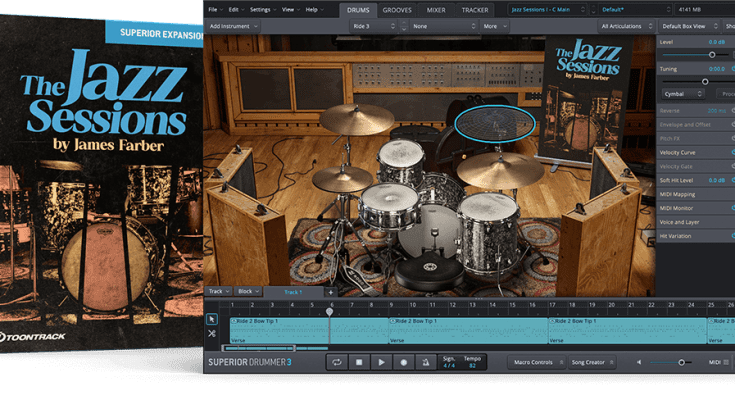
Task: Open the Settings menu
Action: [262, 9]
